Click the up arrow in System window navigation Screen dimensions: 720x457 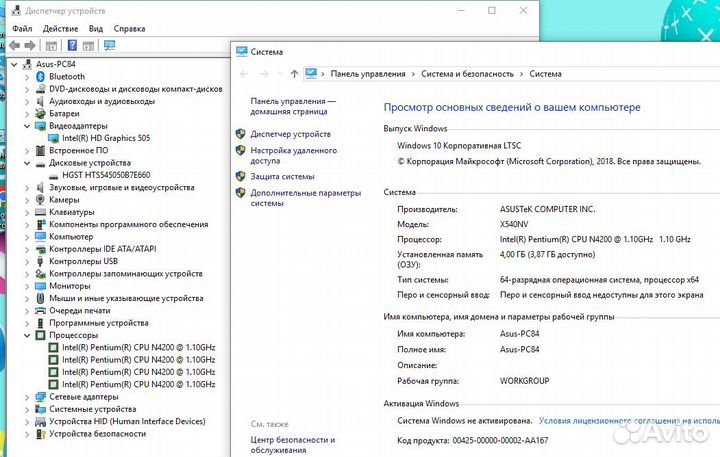pos(294,74)
